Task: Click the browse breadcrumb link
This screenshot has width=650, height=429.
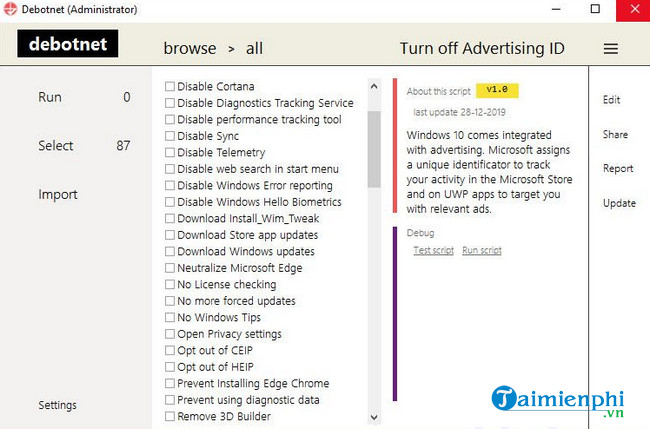Action: [x=190, y=48]
